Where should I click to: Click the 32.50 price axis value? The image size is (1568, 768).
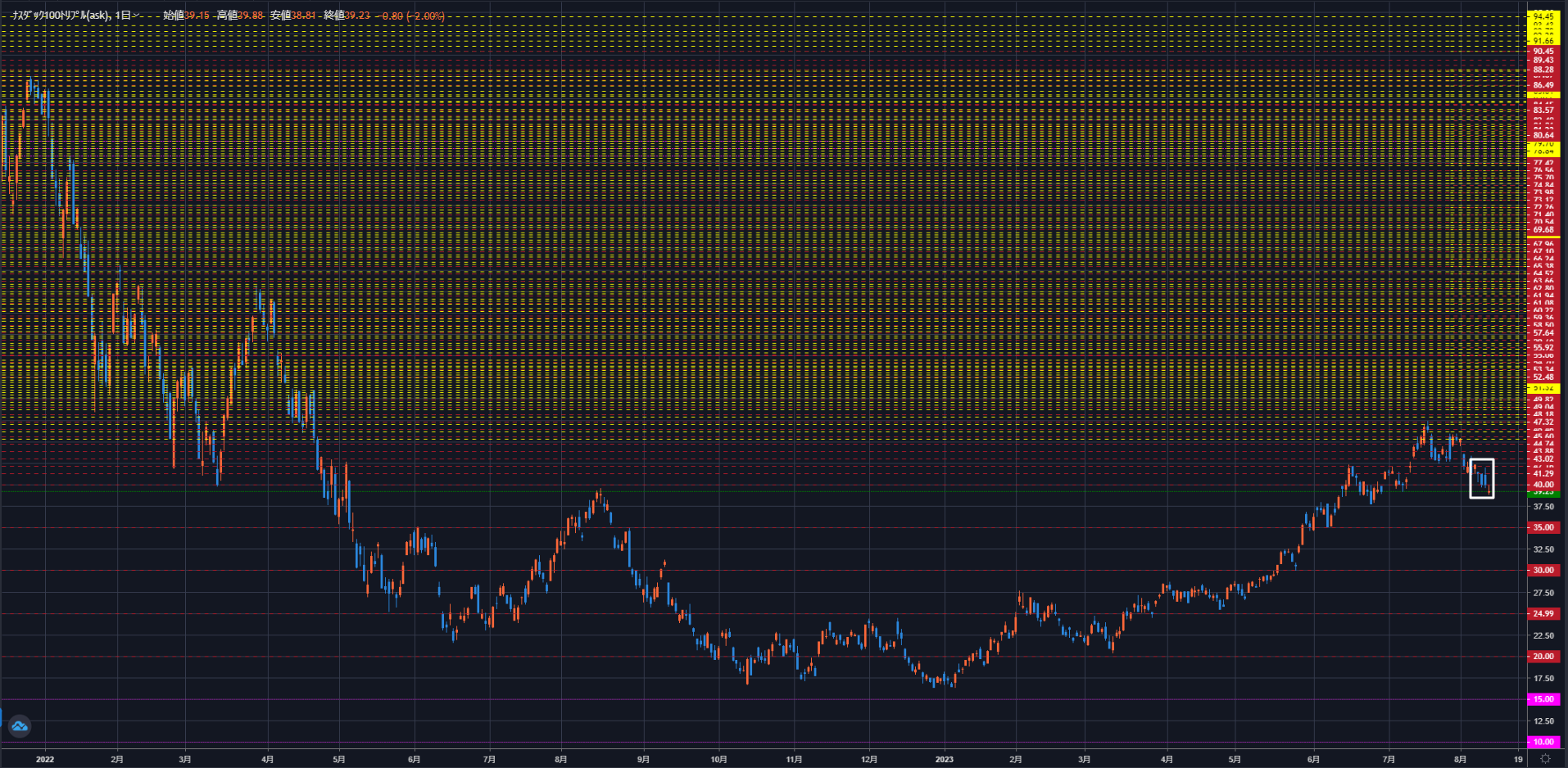(x=1543, y=549)
